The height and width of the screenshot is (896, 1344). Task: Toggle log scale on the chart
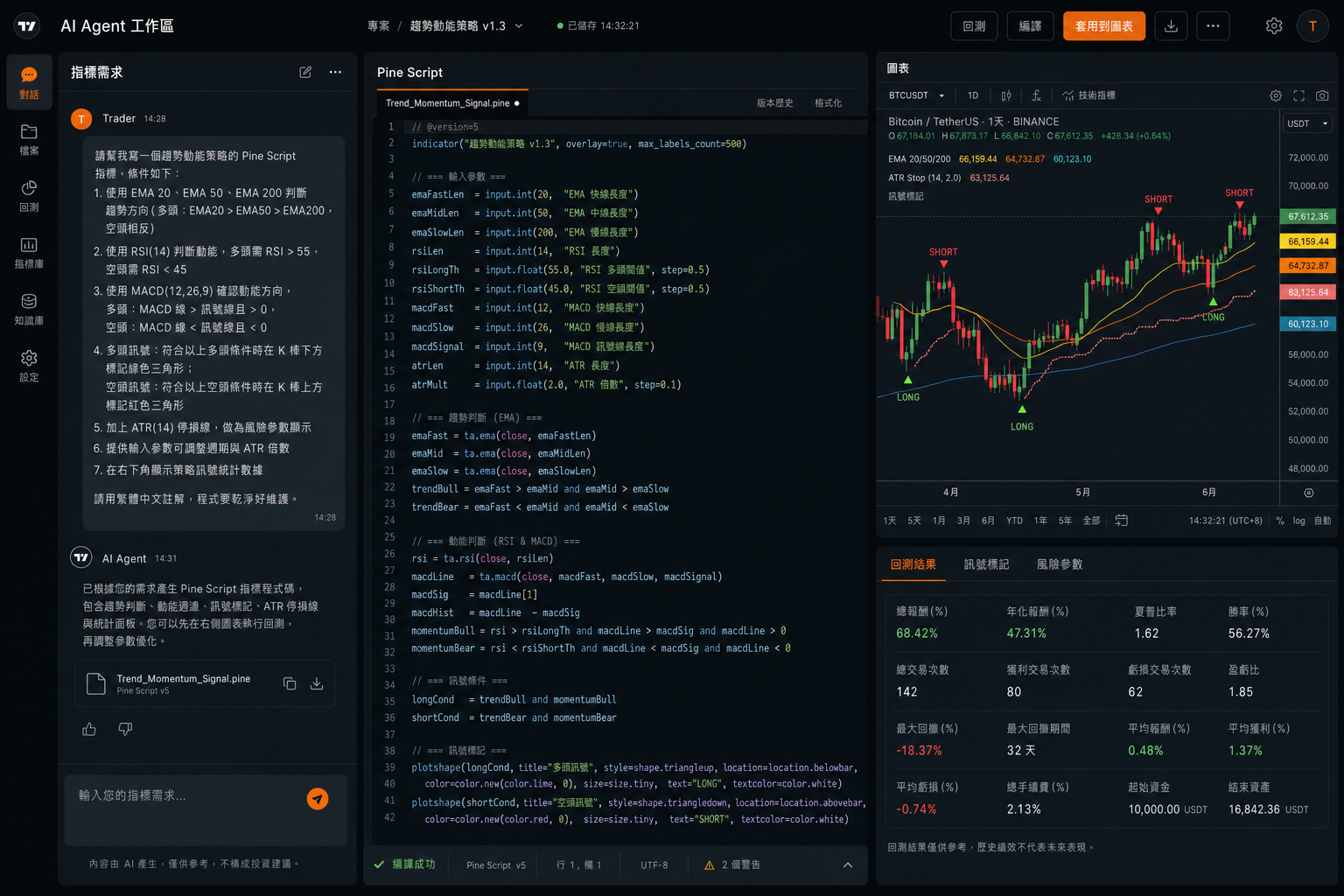(x=1298, y=521)
